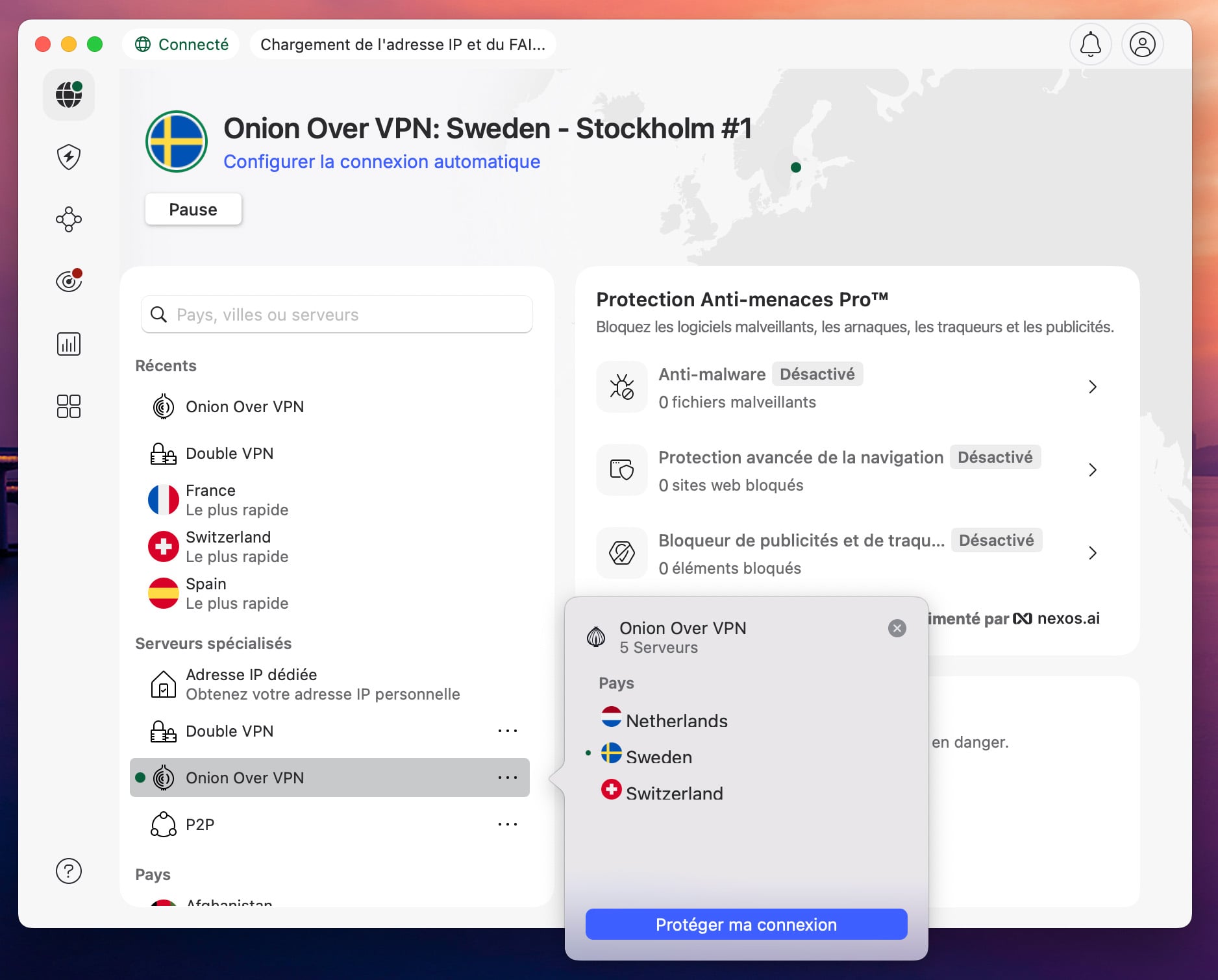Click the 5 Serveurs text in popup

(658, 648)
